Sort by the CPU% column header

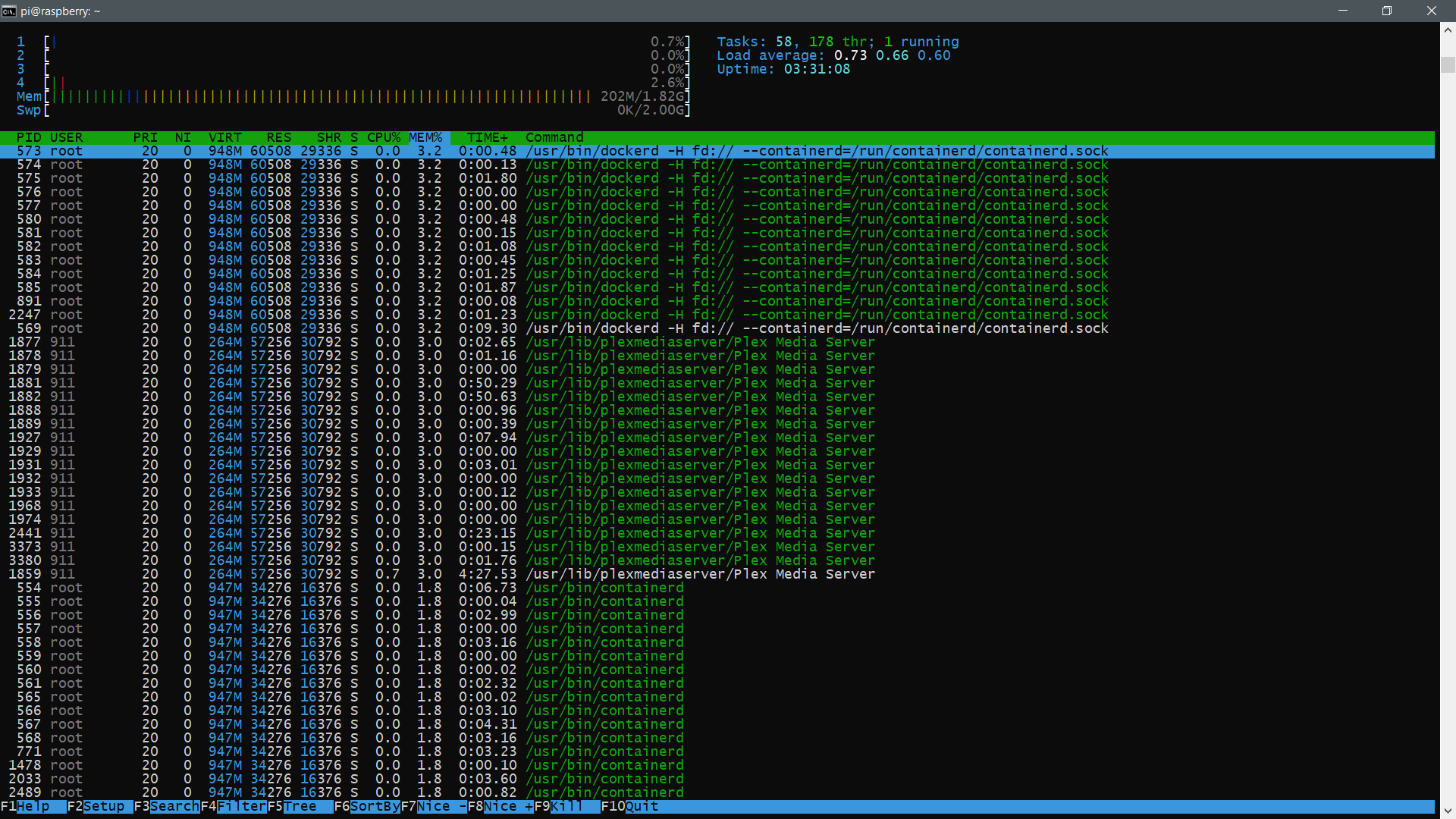(x=384, y=137)
